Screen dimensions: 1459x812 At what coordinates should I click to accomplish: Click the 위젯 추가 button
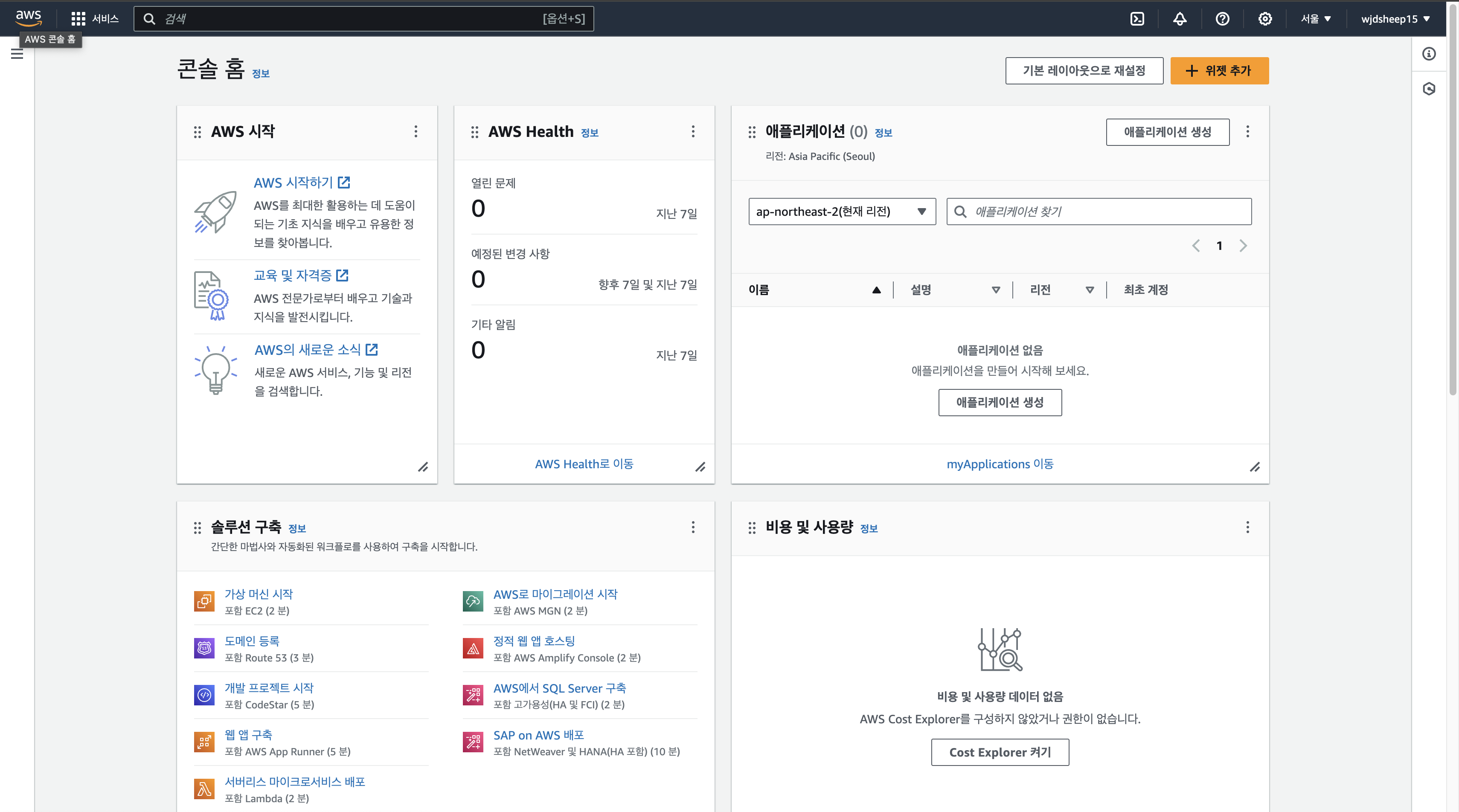click(x=1219, y=71)
